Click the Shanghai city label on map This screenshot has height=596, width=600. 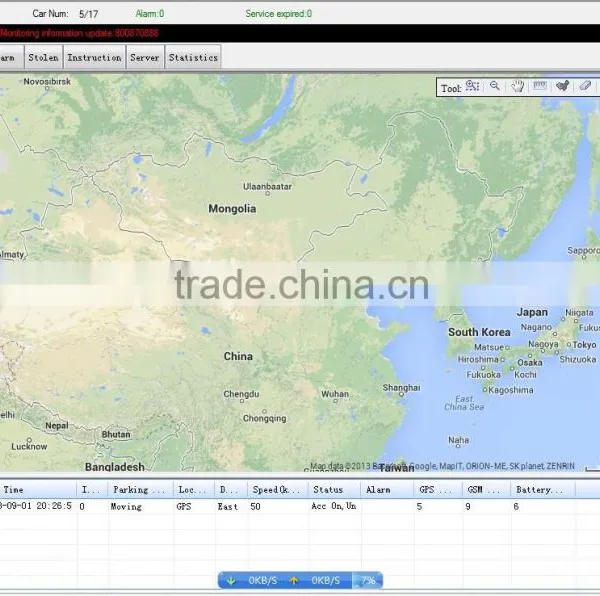pyautogui.click(x=401, y=388)
